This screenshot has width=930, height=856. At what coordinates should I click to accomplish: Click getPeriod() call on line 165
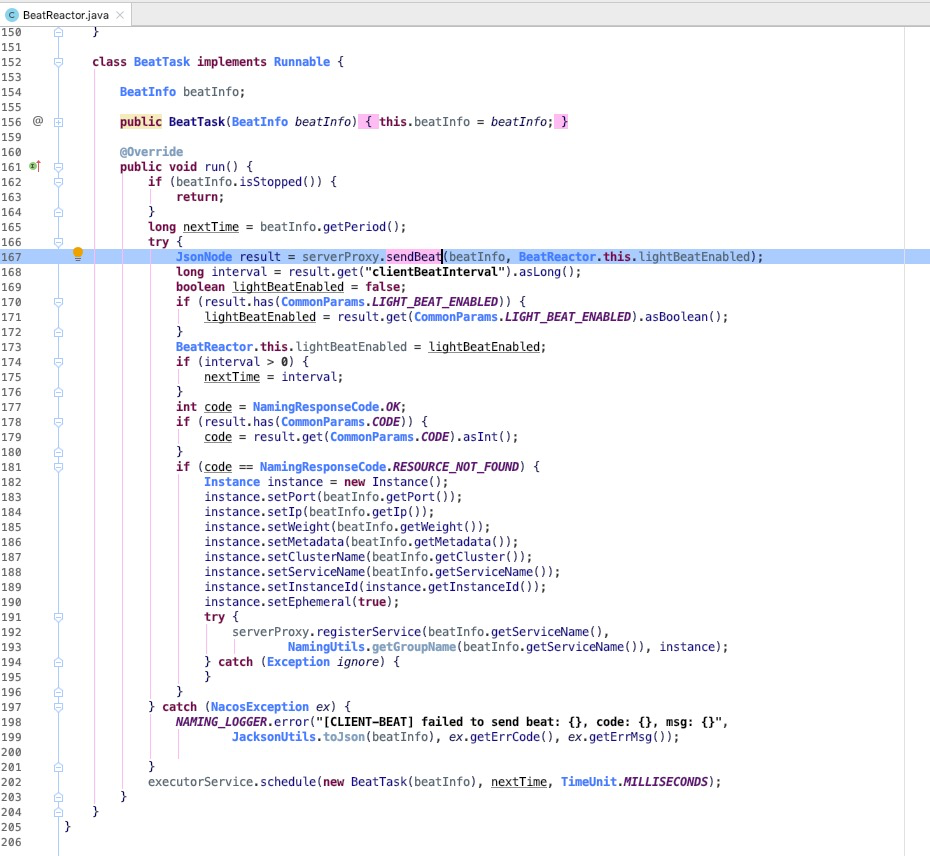click(x=361, y=227)
